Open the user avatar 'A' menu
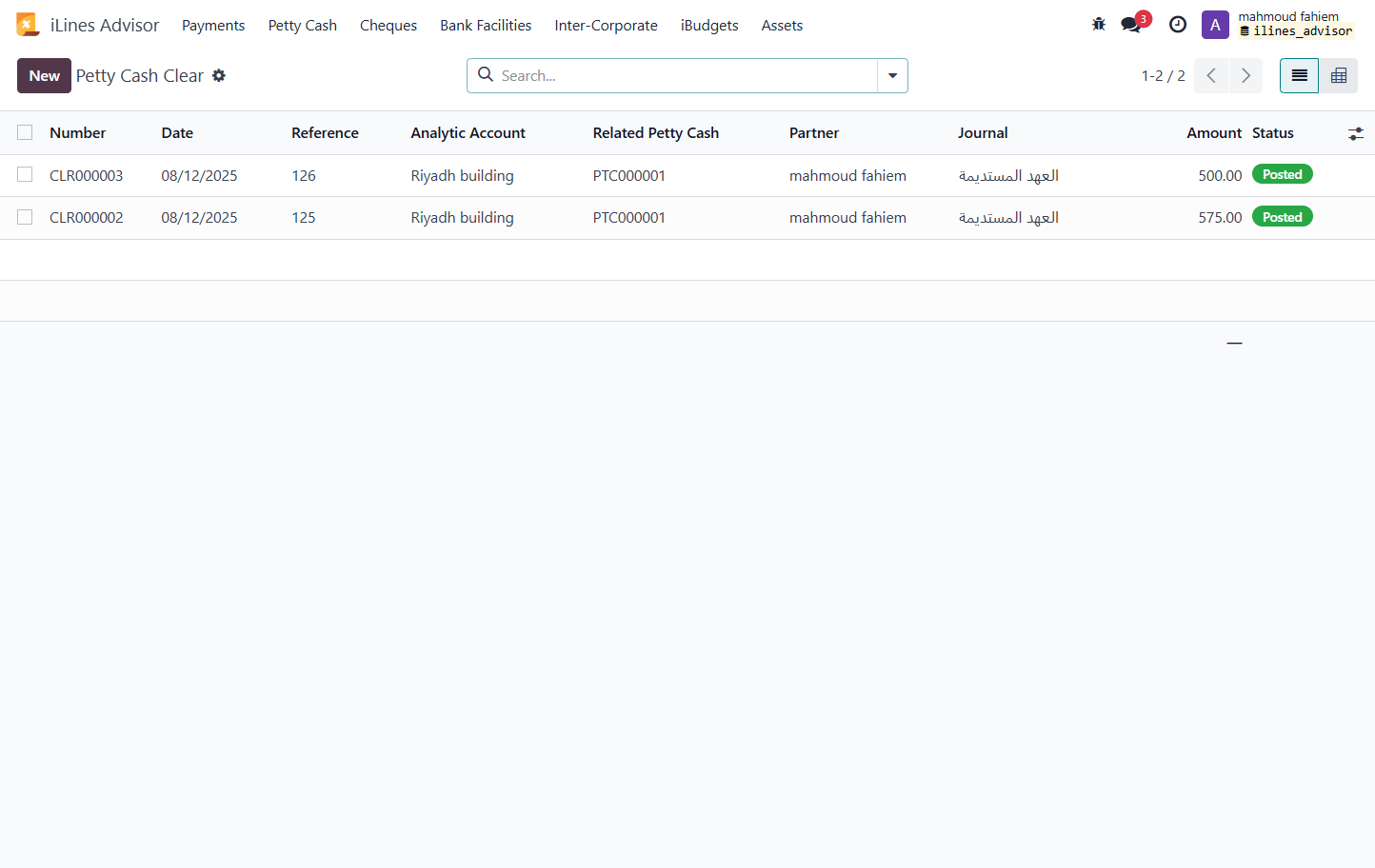This screenshot has width=1375, height=868. [1215, 25]
